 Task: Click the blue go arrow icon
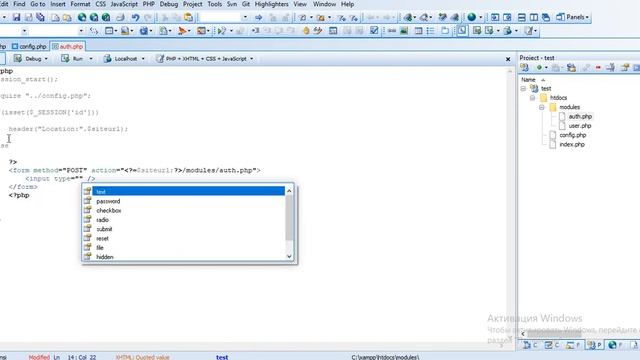[258, 18]
